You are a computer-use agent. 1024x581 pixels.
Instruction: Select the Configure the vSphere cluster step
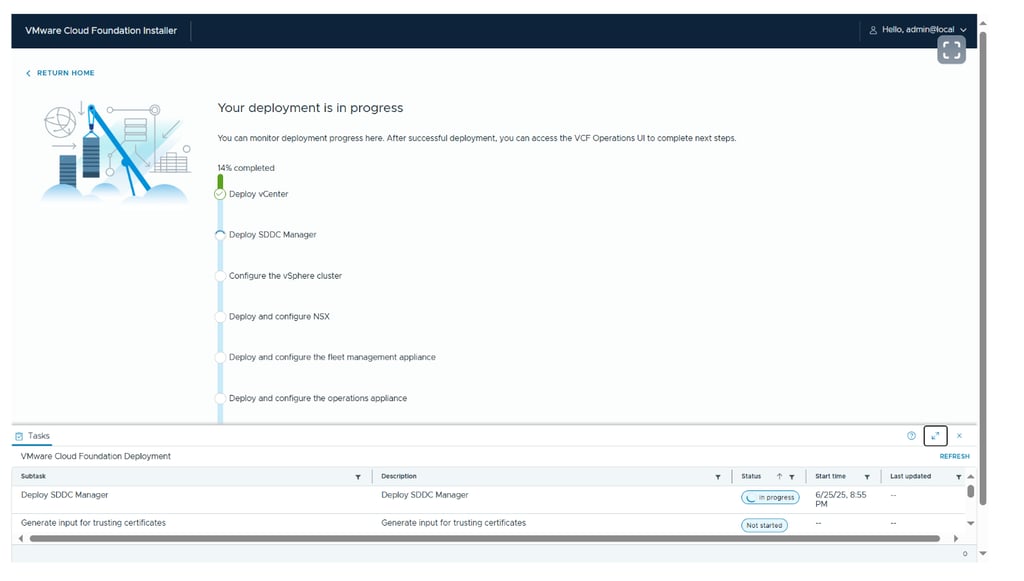click(285, 275)
